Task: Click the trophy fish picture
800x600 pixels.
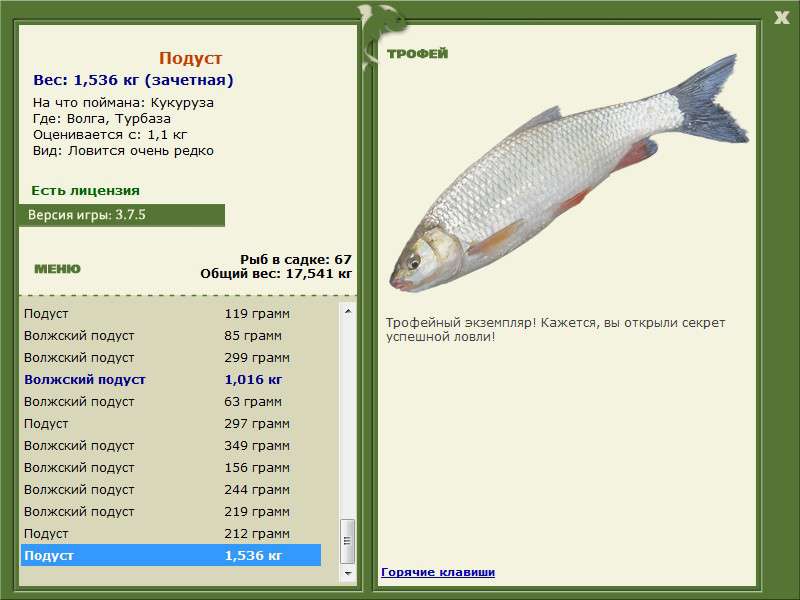Action: click(x=563, y=180)
